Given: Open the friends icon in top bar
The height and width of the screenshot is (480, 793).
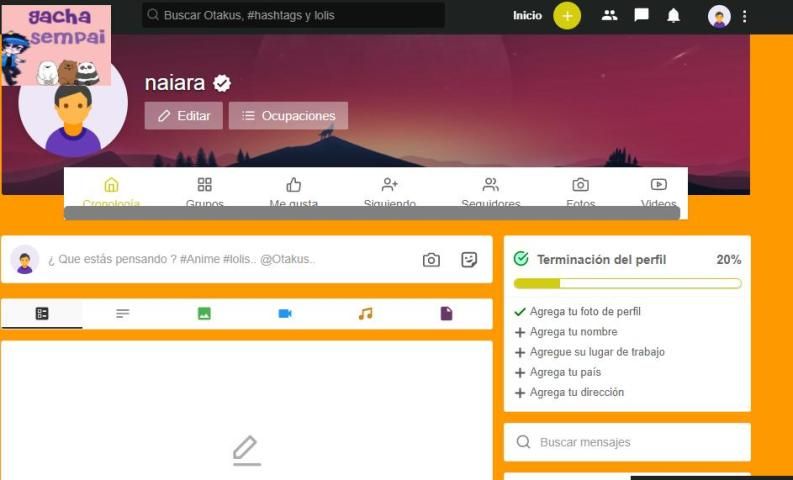Looking at the screenshot, I should coord(609,16).
